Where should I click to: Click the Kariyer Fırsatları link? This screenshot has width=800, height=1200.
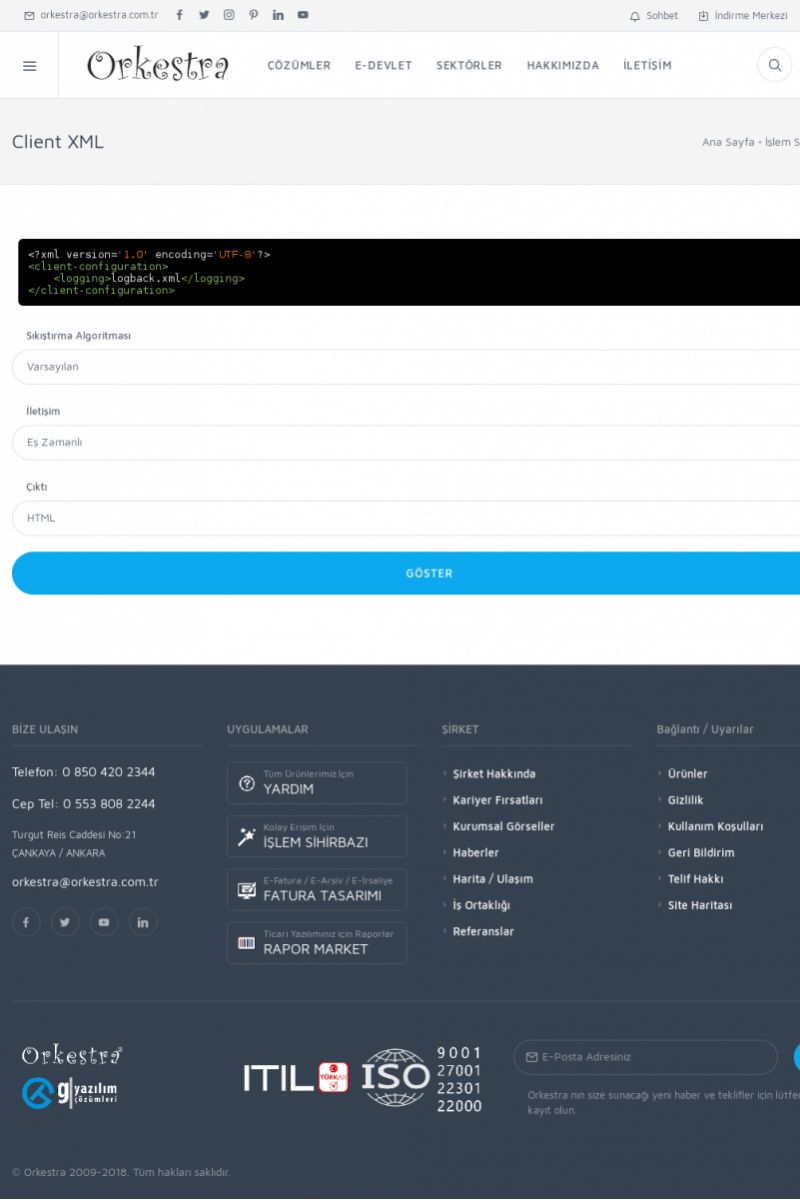point(497,800)
